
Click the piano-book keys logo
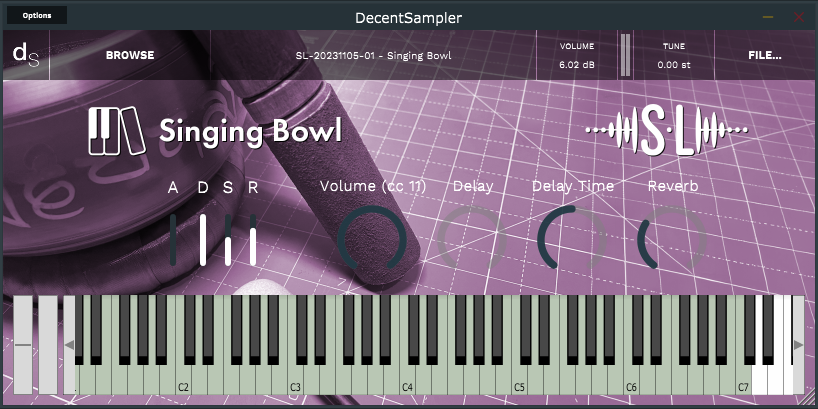tap(117, 131)
